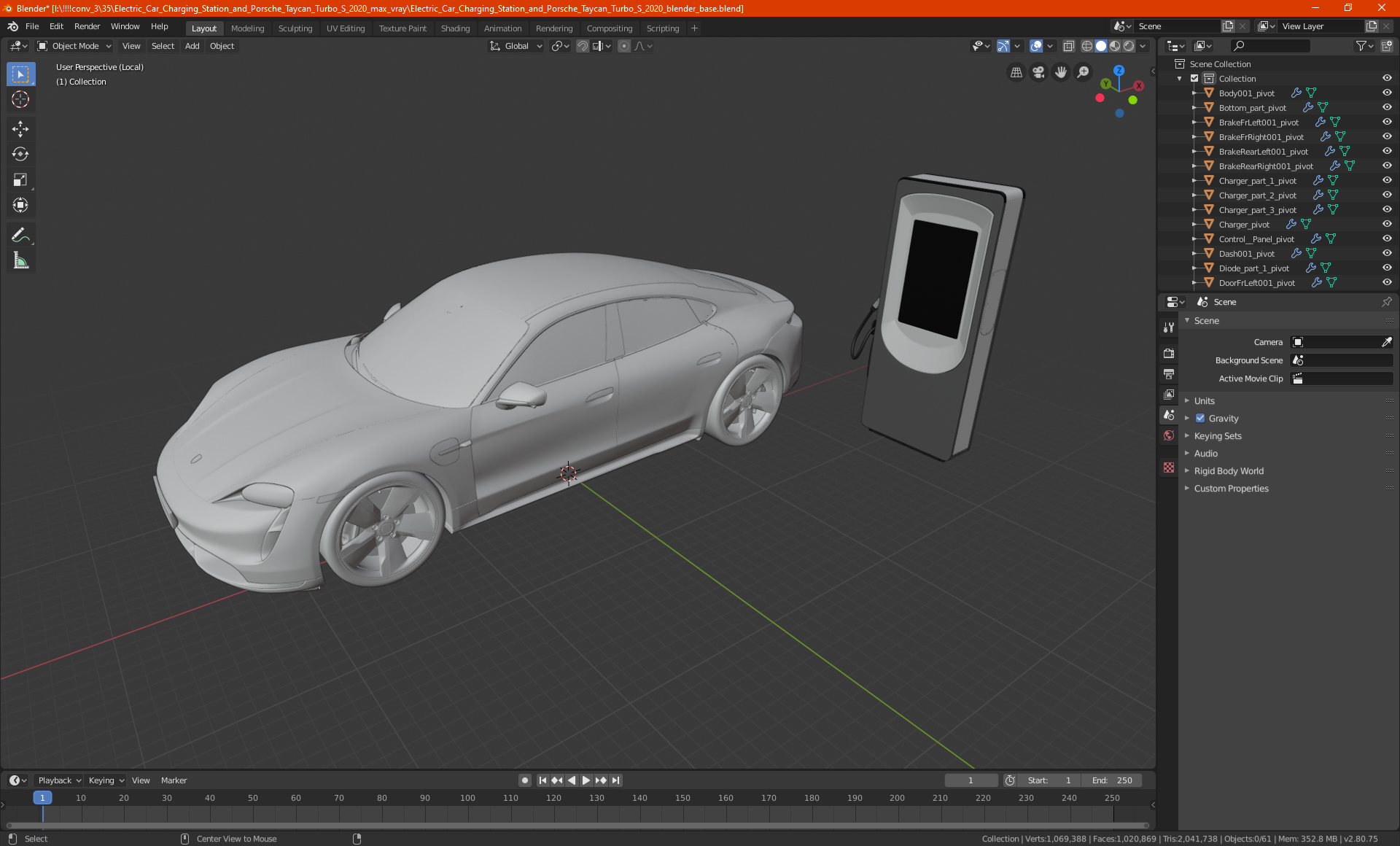Toggle orthographic/perspective grid view icon

1016,72
